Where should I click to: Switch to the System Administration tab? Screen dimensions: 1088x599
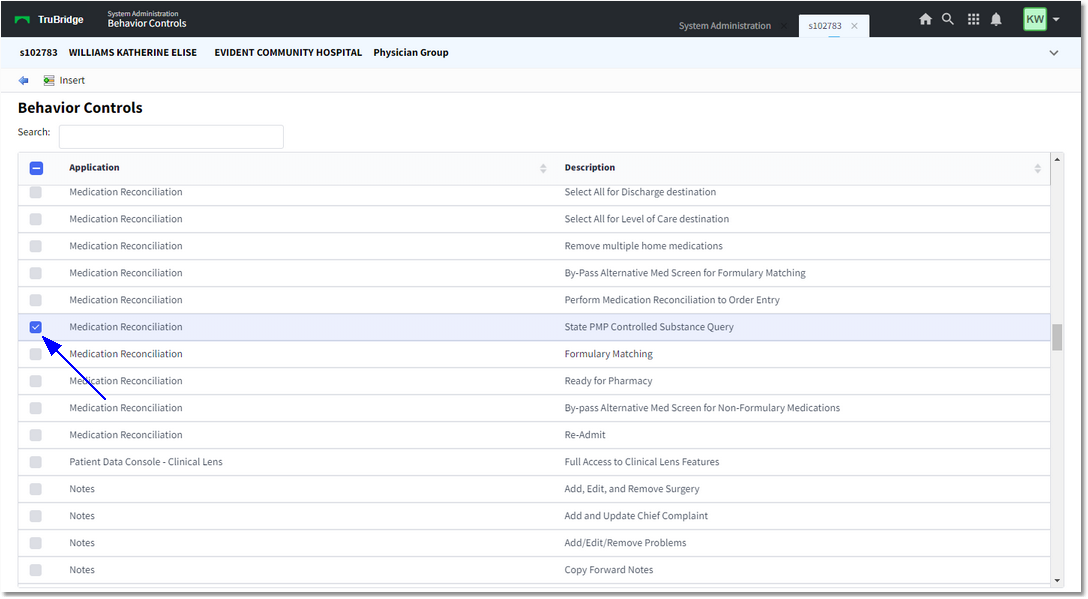(x=724, y=26)
